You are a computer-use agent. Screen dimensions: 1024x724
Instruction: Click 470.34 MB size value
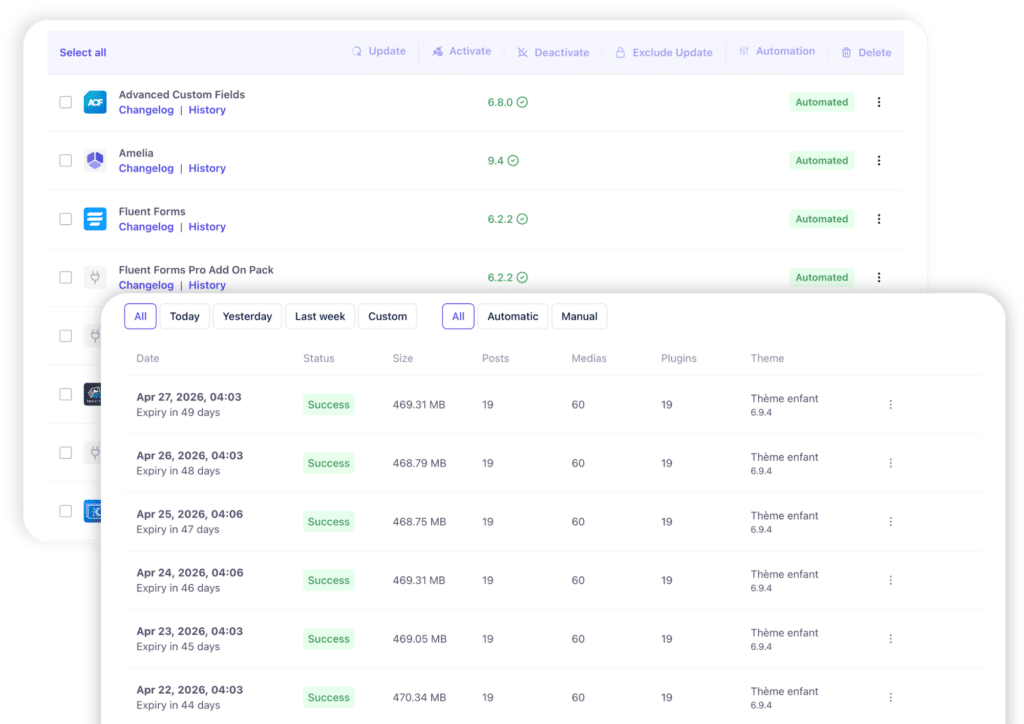tap(419, 697)
